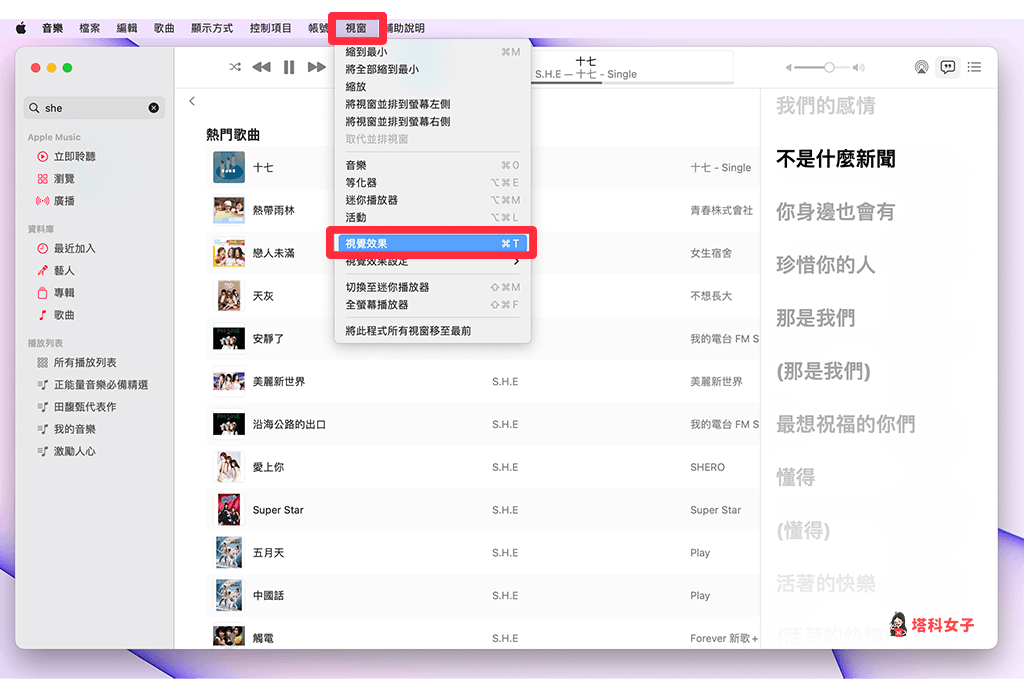Open 廣播 in the sidebar
Screen dimensions: 1024x699
(x=64, y=201)
